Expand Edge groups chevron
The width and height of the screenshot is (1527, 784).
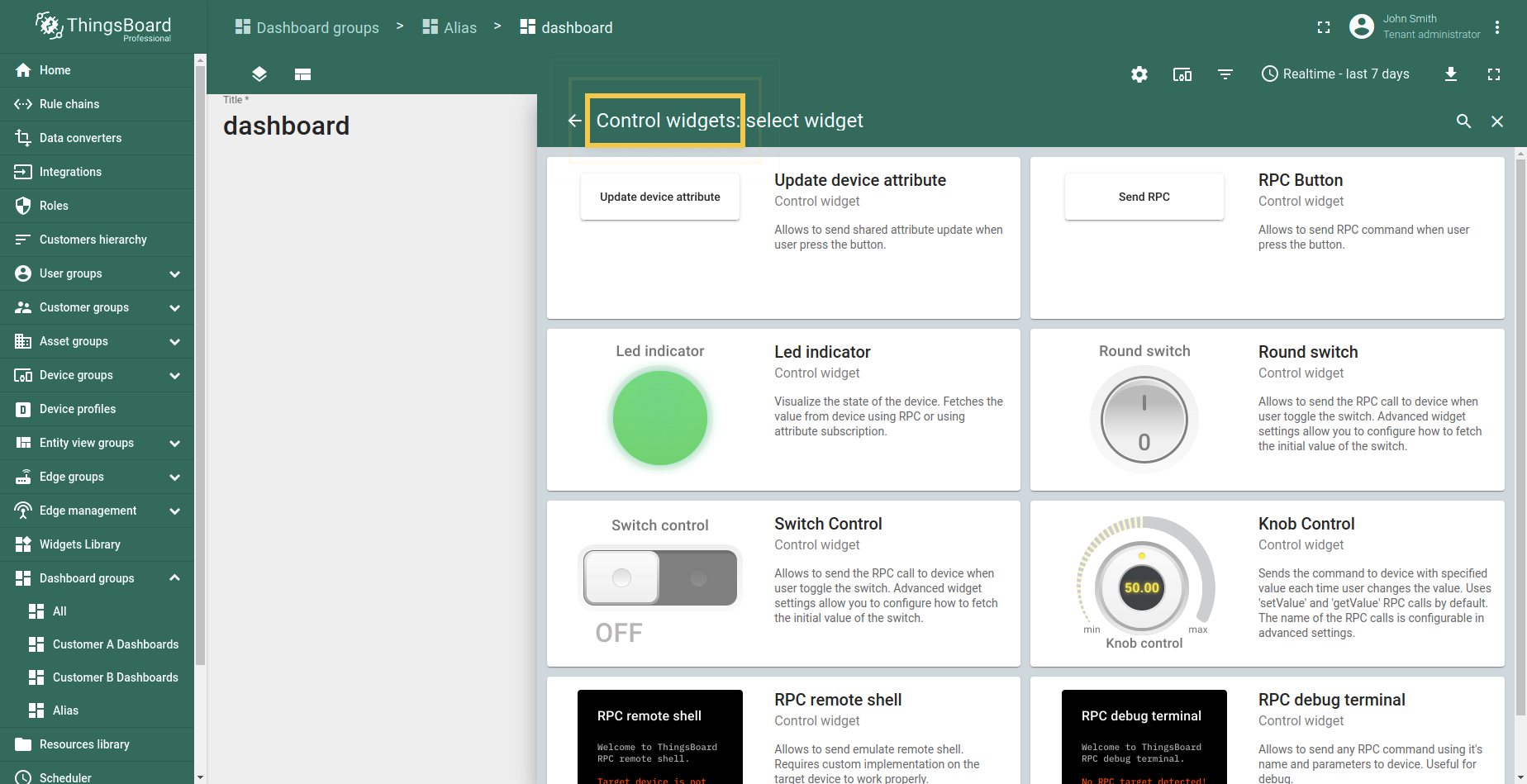pyautogui.click(x=174, y=477)
